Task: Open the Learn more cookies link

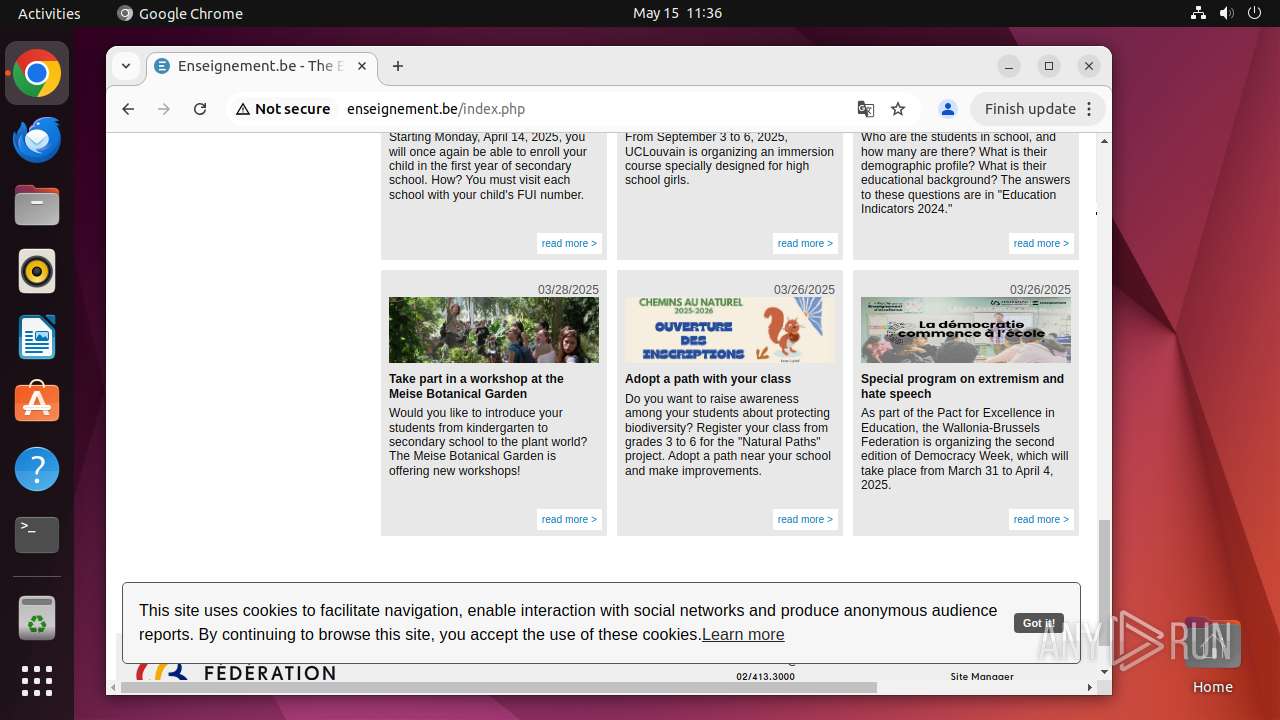Action: tap(743, 634)
